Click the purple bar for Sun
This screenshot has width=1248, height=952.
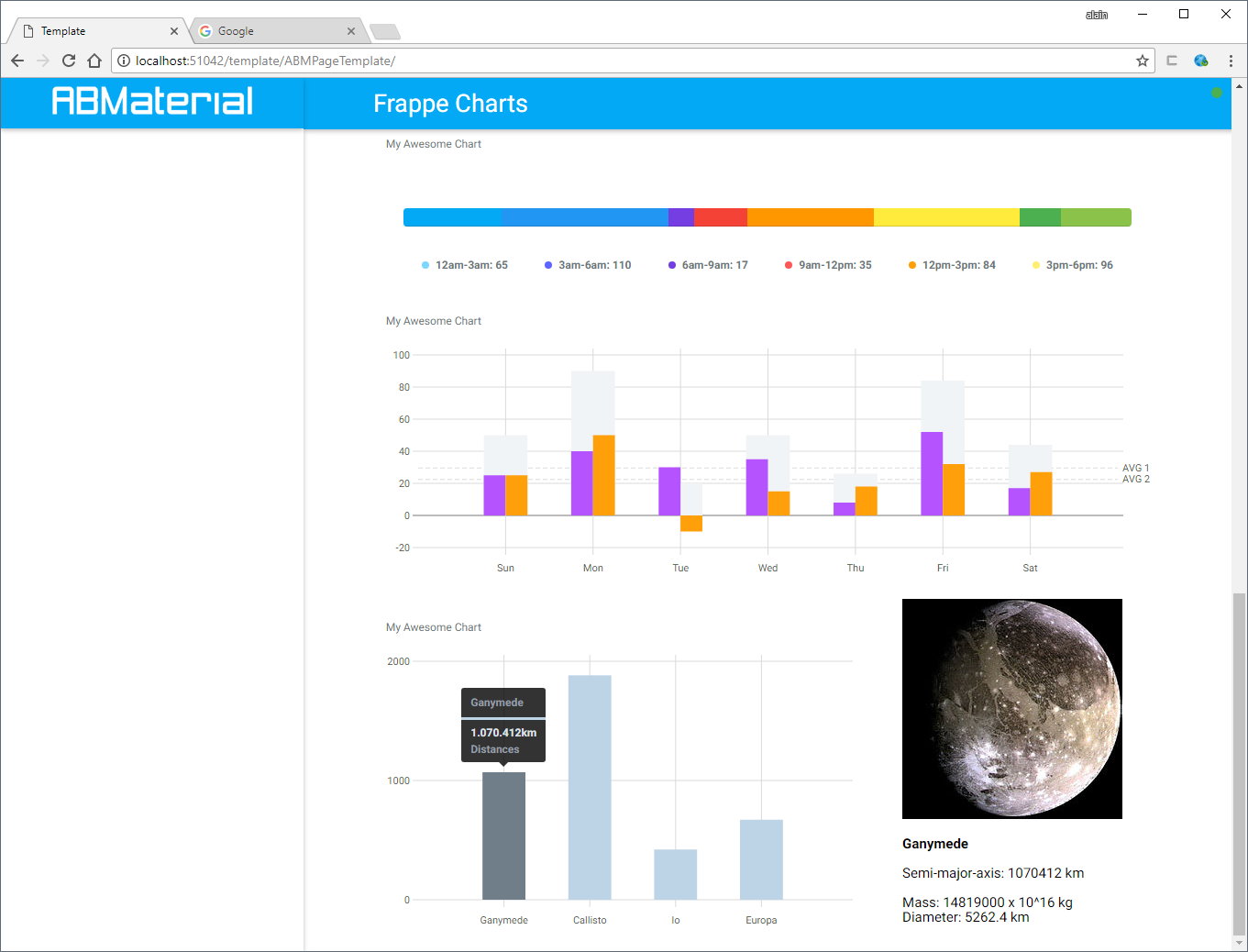(x=494, y=495)
